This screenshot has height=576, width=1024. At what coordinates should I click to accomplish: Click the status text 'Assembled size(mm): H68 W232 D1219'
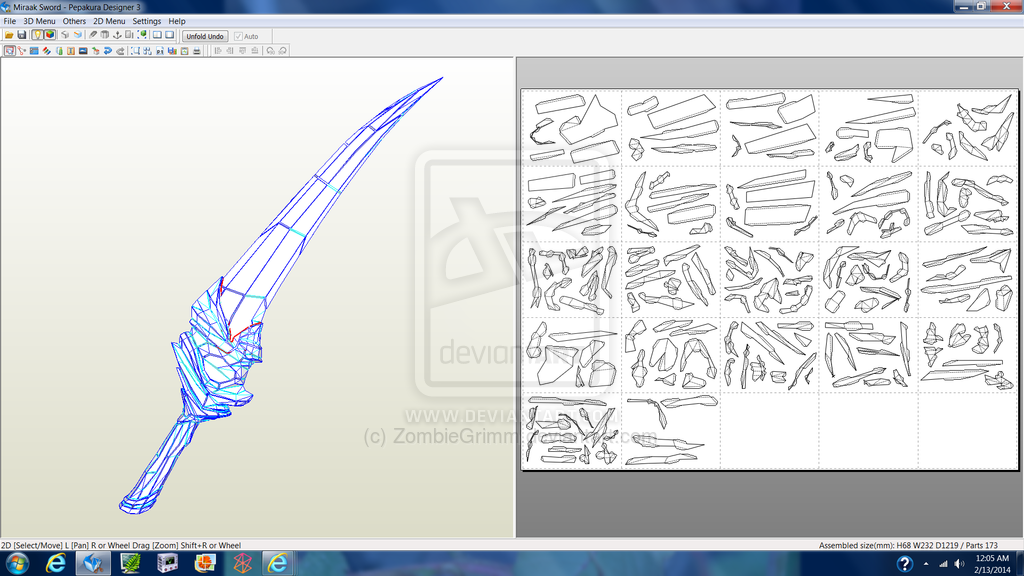pyautogui.click(x=888, y=545)
